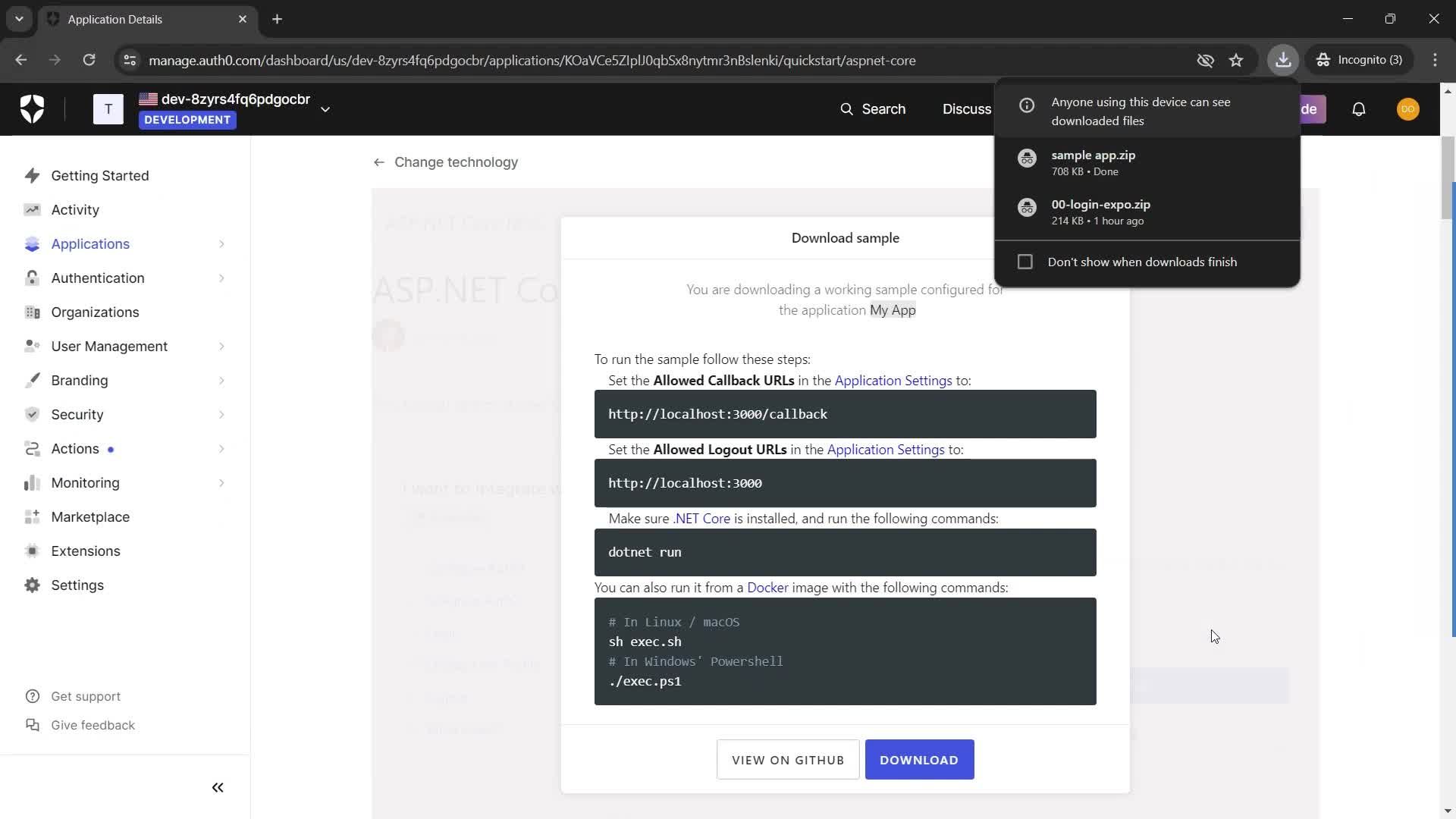This screenshot has height=819, width=1456.
Task: Click the Download button
Action: (x=919, y=760)
